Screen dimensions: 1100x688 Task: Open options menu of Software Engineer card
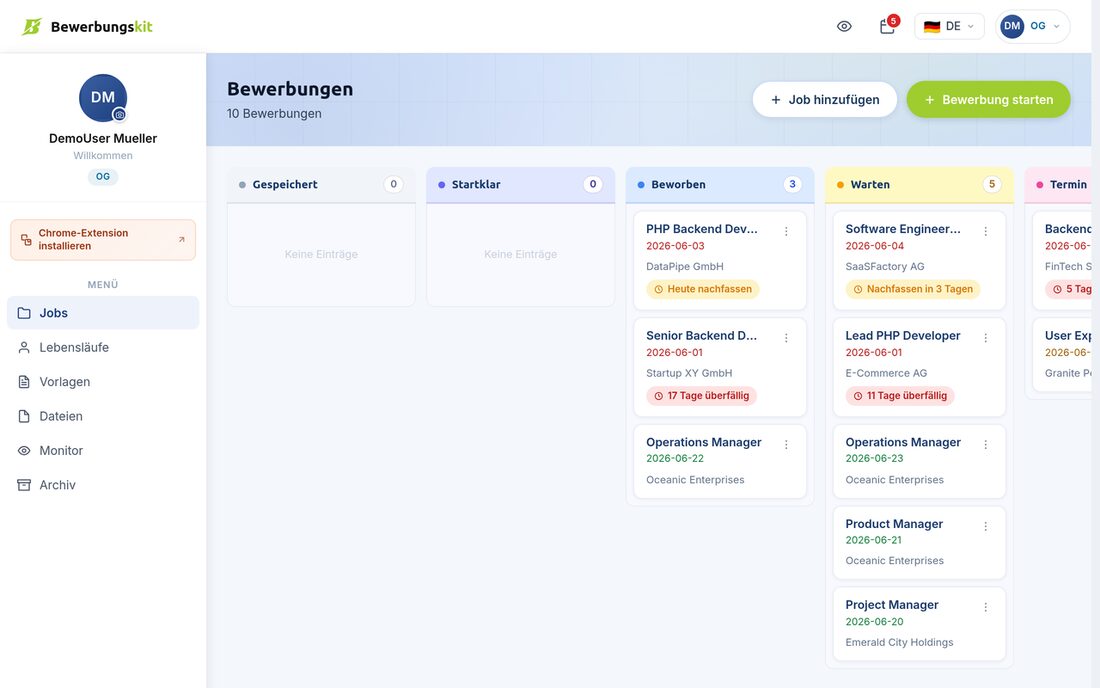point(986,231)
